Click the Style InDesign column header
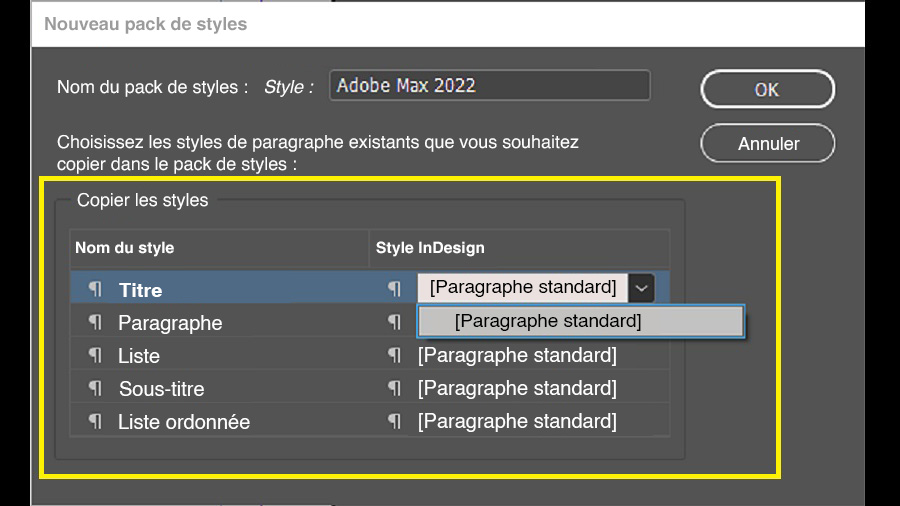Screen dimensions: 900x506 click(430, 248)
